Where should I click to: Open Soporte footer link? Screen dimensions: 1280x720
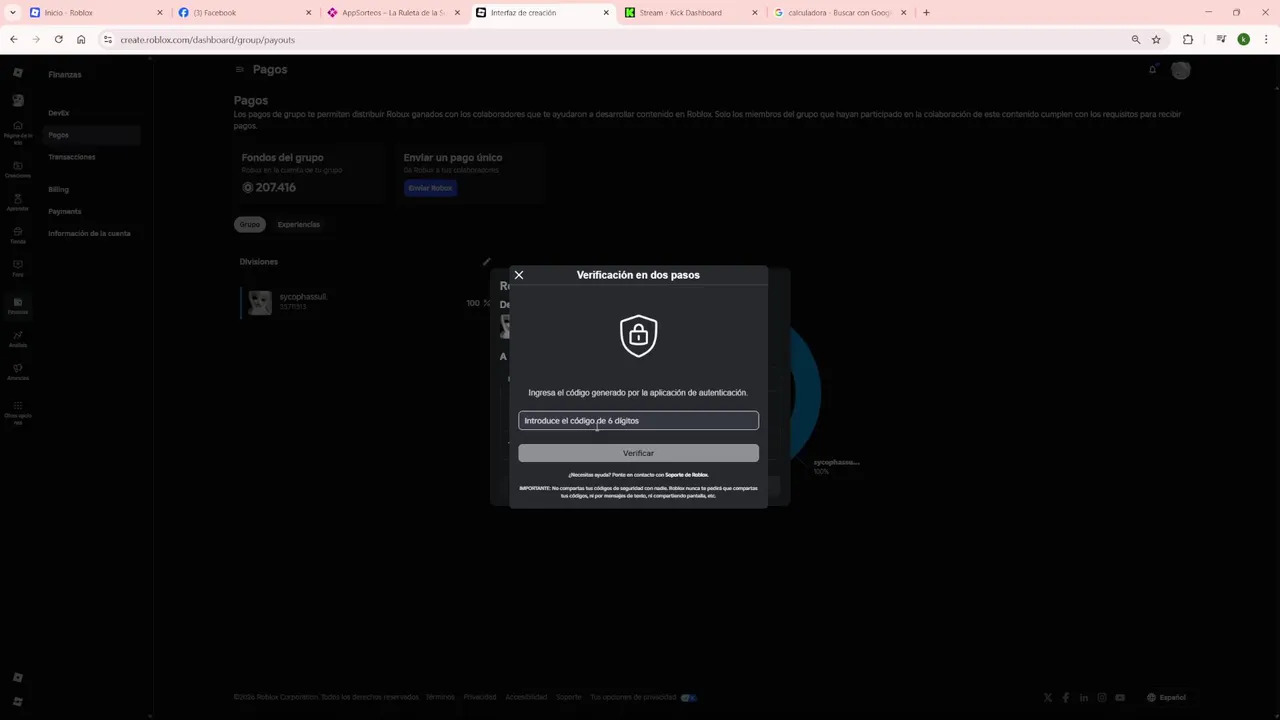[568, 697]
